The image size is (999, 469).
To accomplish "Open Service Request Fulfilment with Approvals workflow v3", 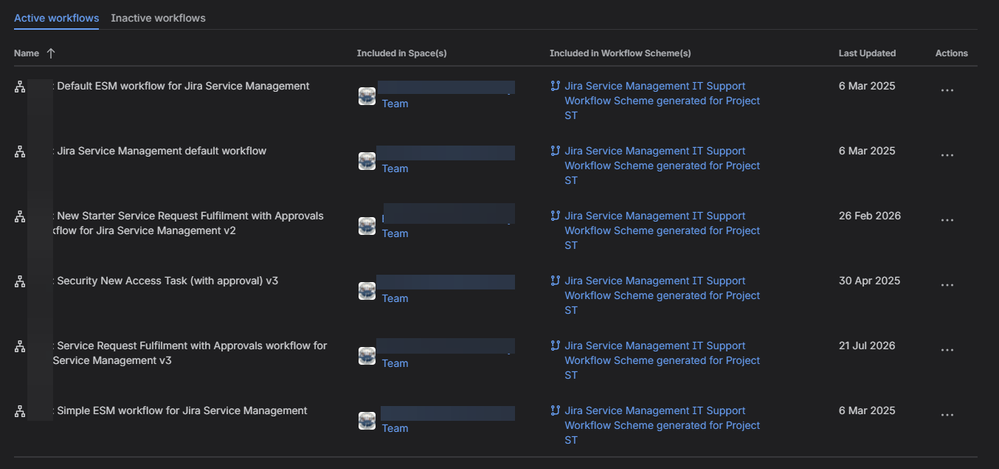I will coord(189,353).
